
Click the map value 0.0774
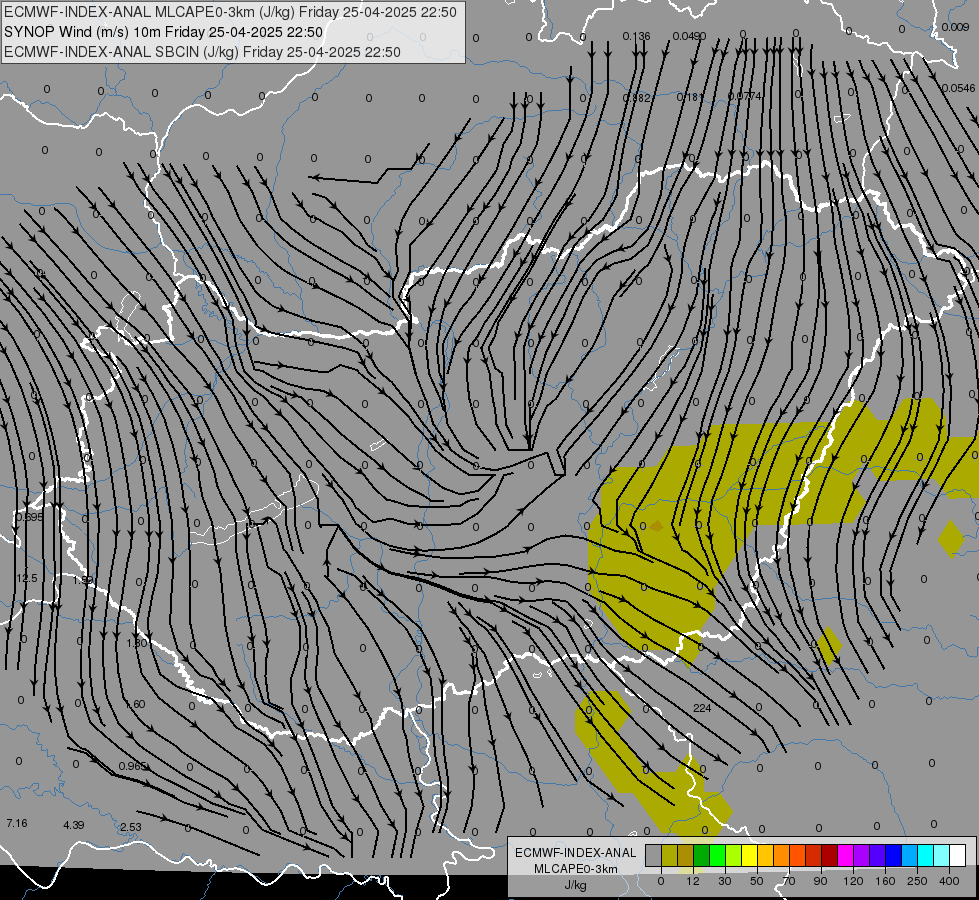[745, 96]
